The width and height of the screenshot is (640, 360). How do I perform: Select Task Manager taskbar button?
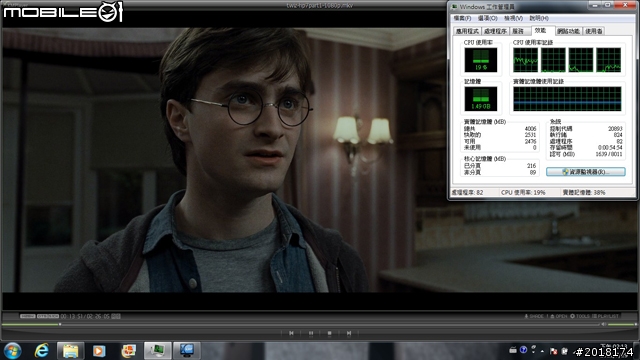pos(157,351)
